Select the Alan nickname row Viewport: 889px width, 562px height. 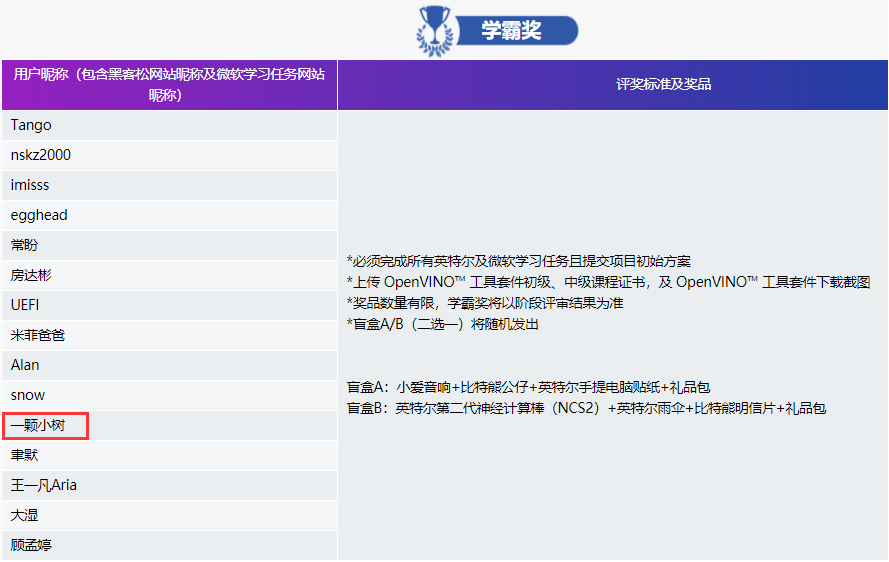(x=170, y=365)
